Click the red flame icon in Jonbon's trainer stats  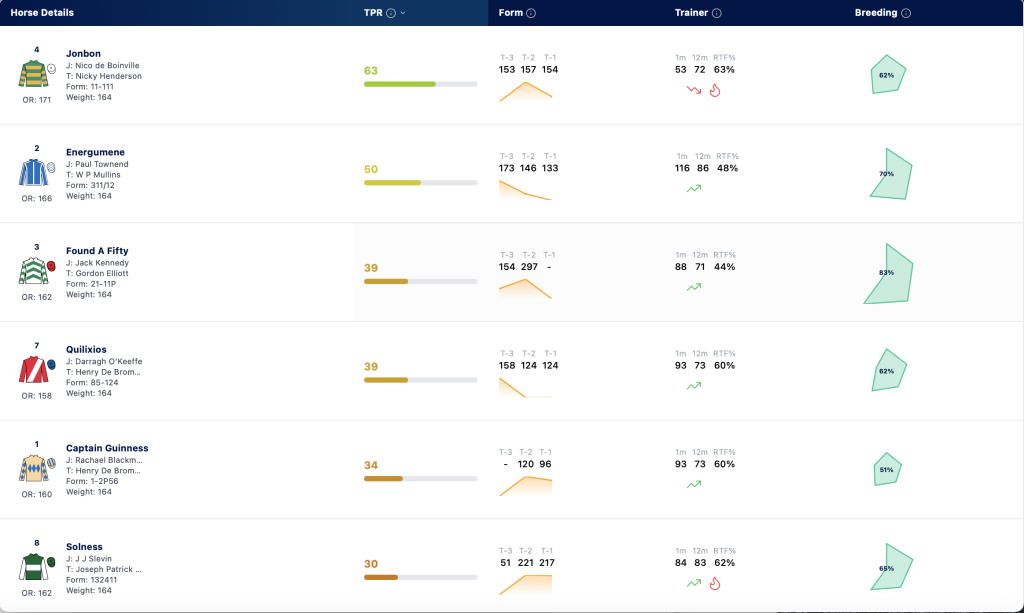(x=715, y=90)
